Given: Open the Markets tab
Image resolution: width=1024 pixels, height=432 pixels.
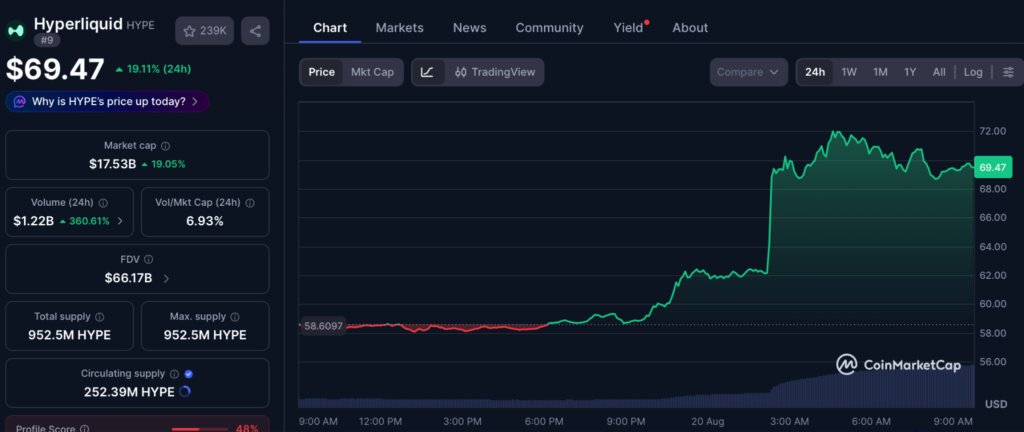Looking at the screenshot, I should [x=400, y=27].
